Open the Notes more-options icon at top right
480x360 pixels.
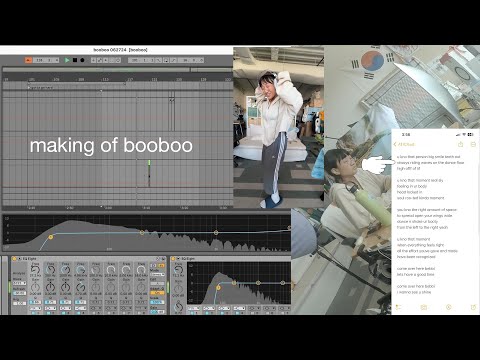coord(473,144)
